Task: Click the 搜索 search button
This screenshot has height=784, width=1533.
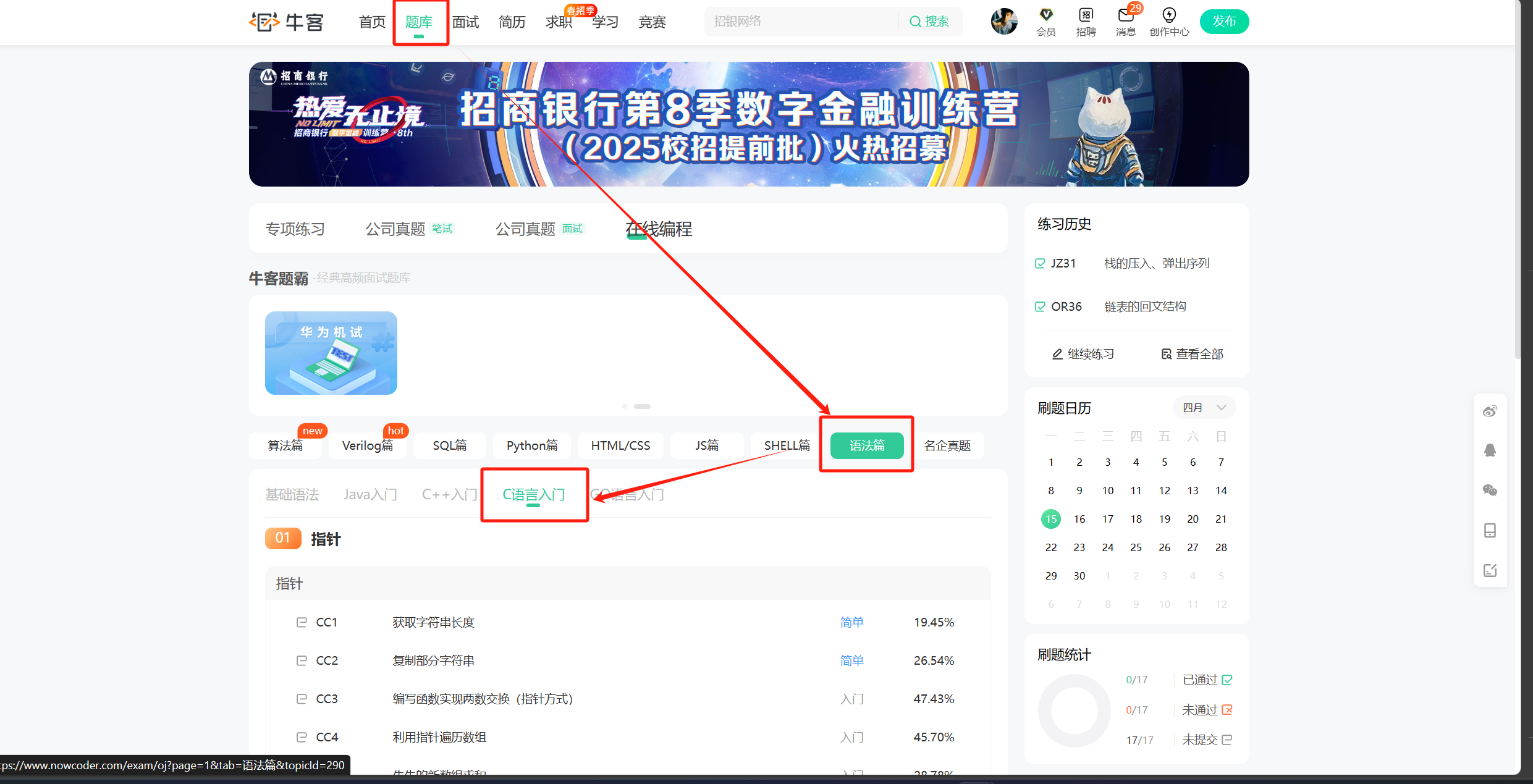Action: coord(929,22)
